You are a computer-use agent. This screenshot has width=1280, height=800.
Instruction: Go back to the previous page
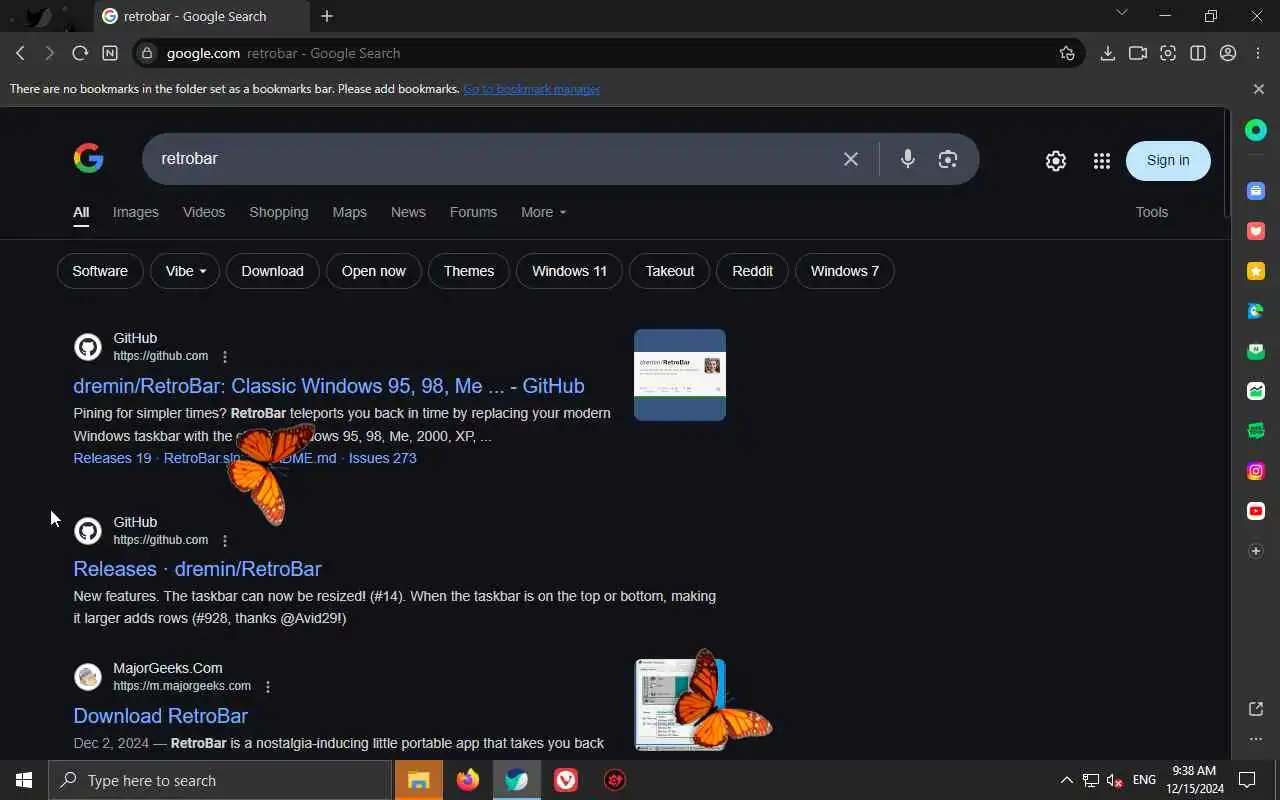point(20,53)
